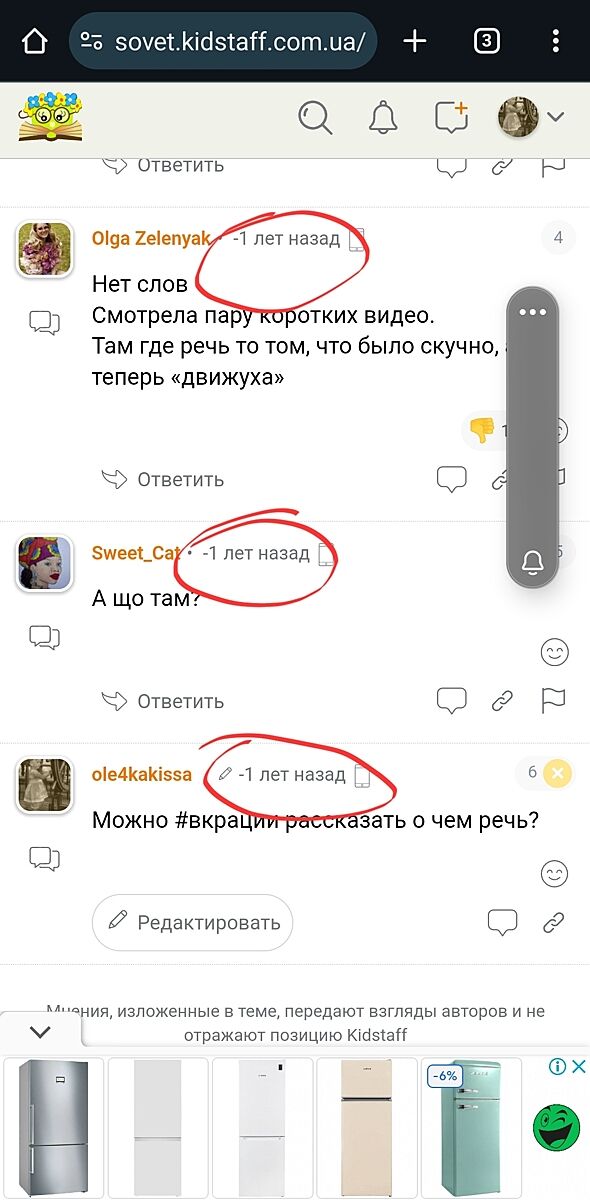Flag Sweet_Cat's comment
Image resolution: width=590 pixels, height=1200 pixels.
(553, 700)
